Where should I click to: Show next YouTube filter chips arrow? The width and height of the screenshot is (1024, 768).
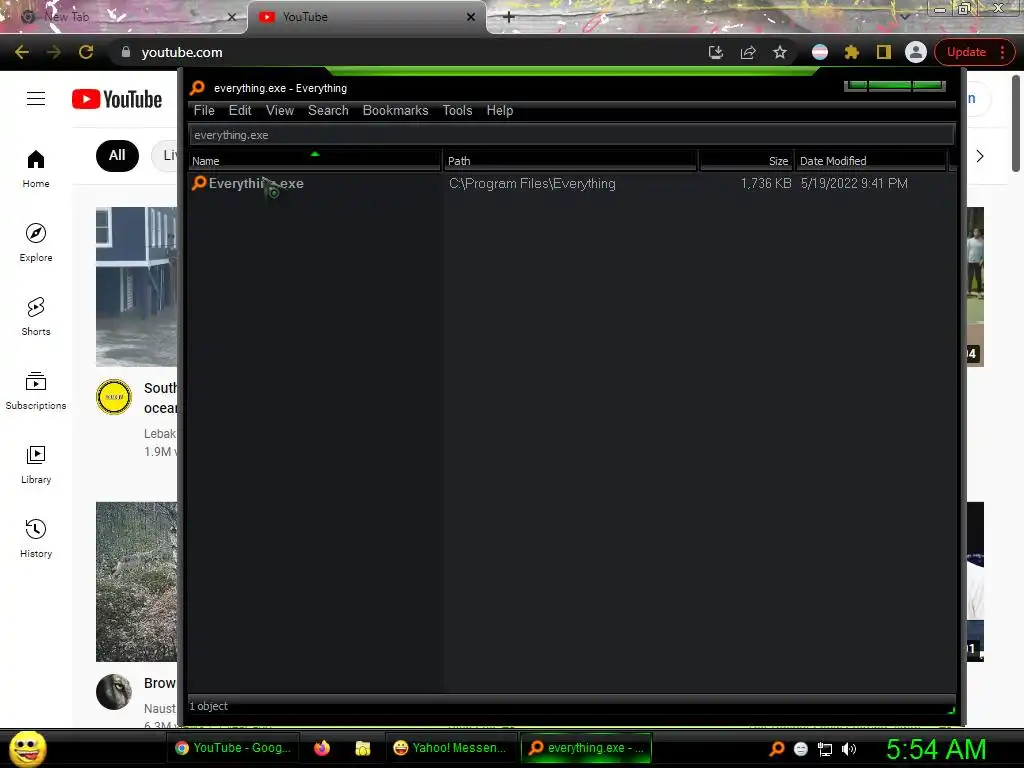(x=980, y=156)
